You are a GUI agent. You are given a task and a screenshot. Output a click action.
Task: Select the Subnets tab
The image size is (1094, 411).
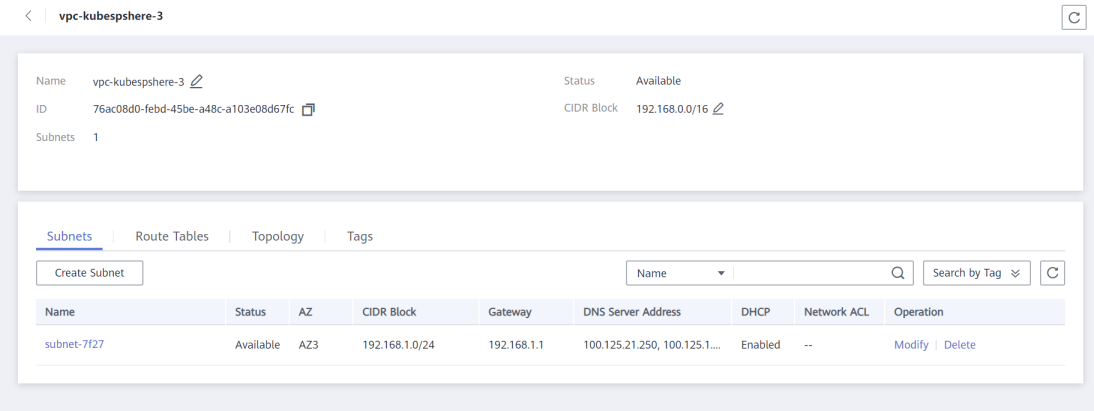(69, 237)
